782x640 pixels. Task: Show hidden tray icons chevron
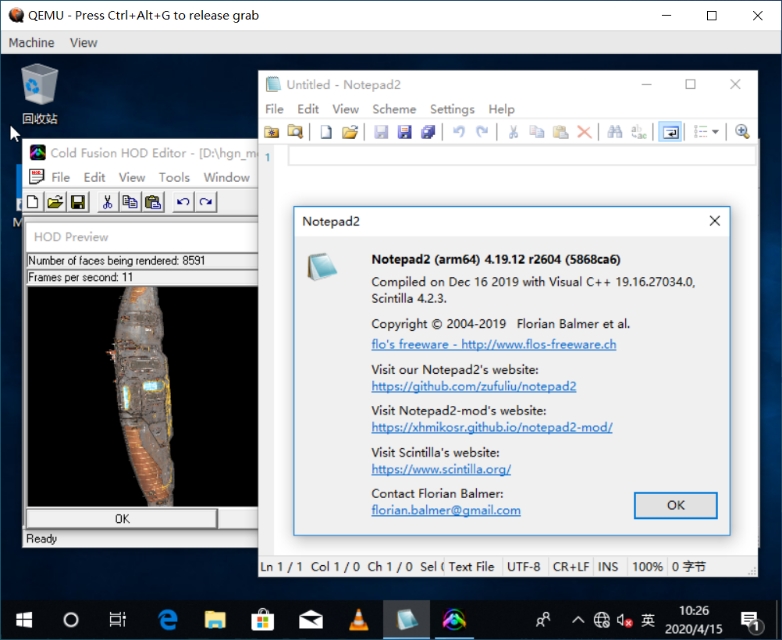coord(578,620)
